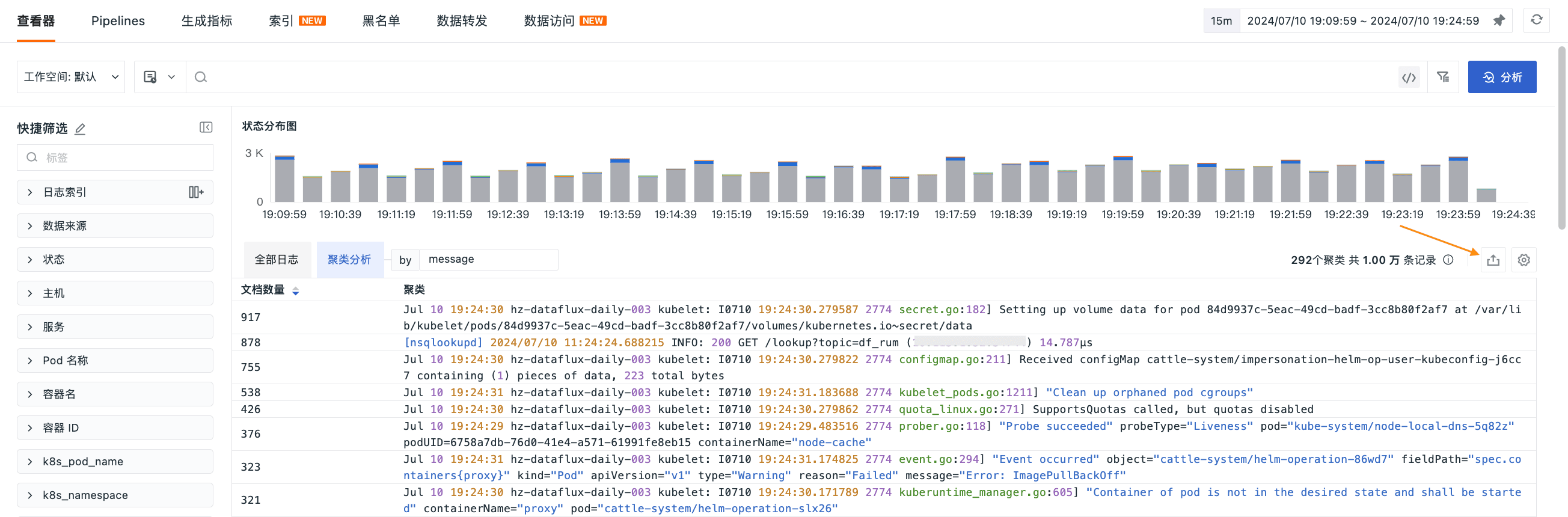
Task: Collapse the quick filter panel
Action: click(x=206, y=127)
